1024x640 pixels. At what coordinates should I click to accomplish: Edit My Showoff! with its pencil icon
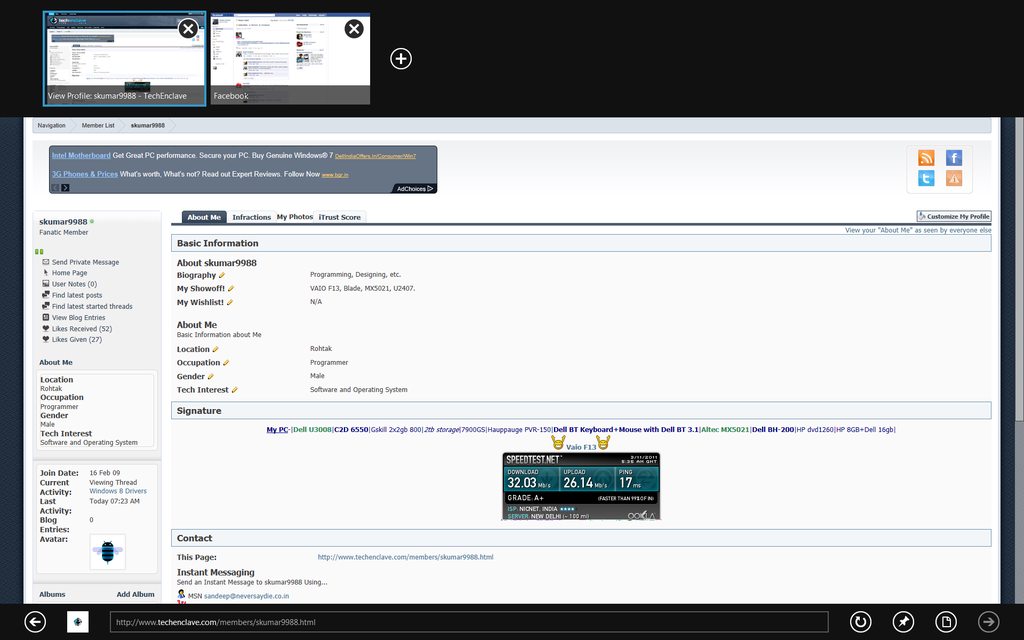coord(231,289)
